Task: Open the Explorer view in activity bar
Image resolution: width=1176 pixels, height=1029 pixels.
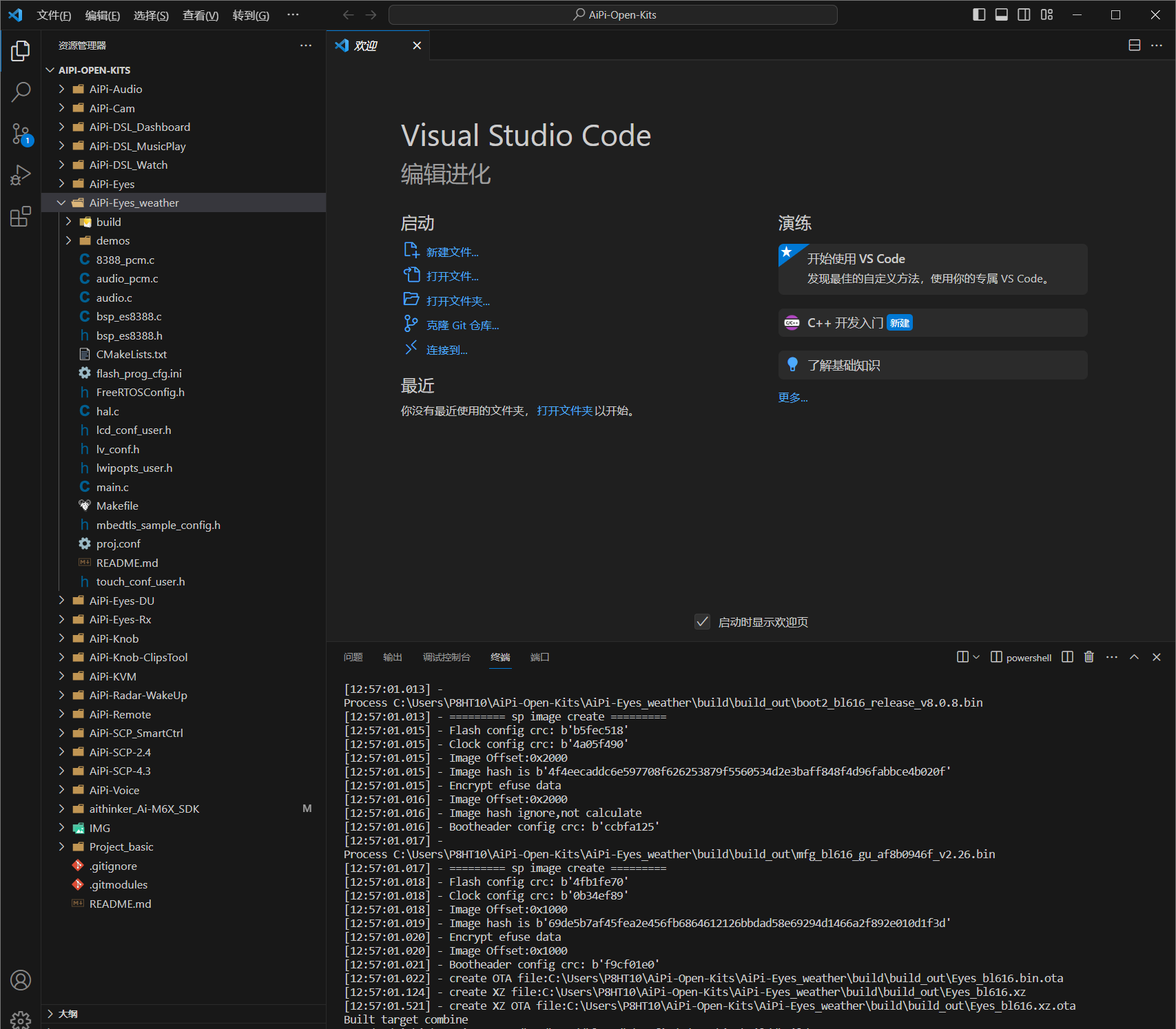Action: pos(21,51)
